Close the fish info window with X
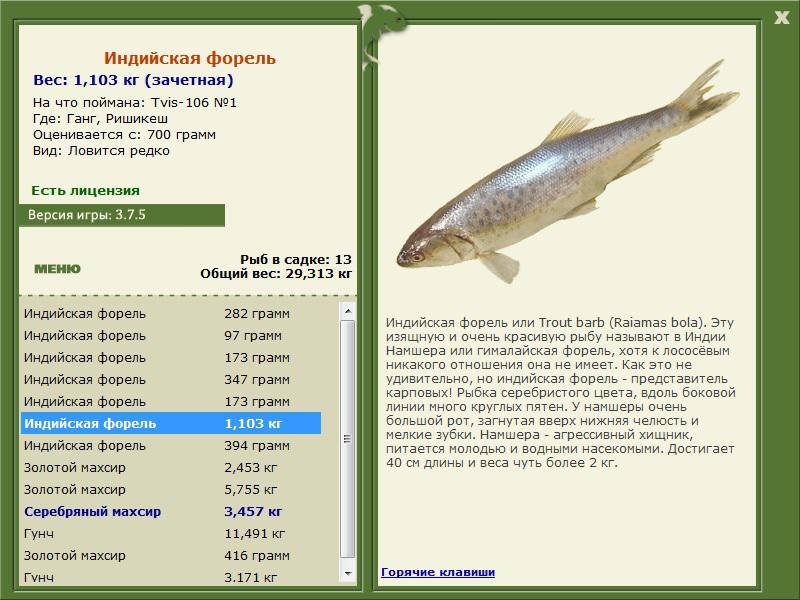 pyautogui.click(x=781, y=18)
